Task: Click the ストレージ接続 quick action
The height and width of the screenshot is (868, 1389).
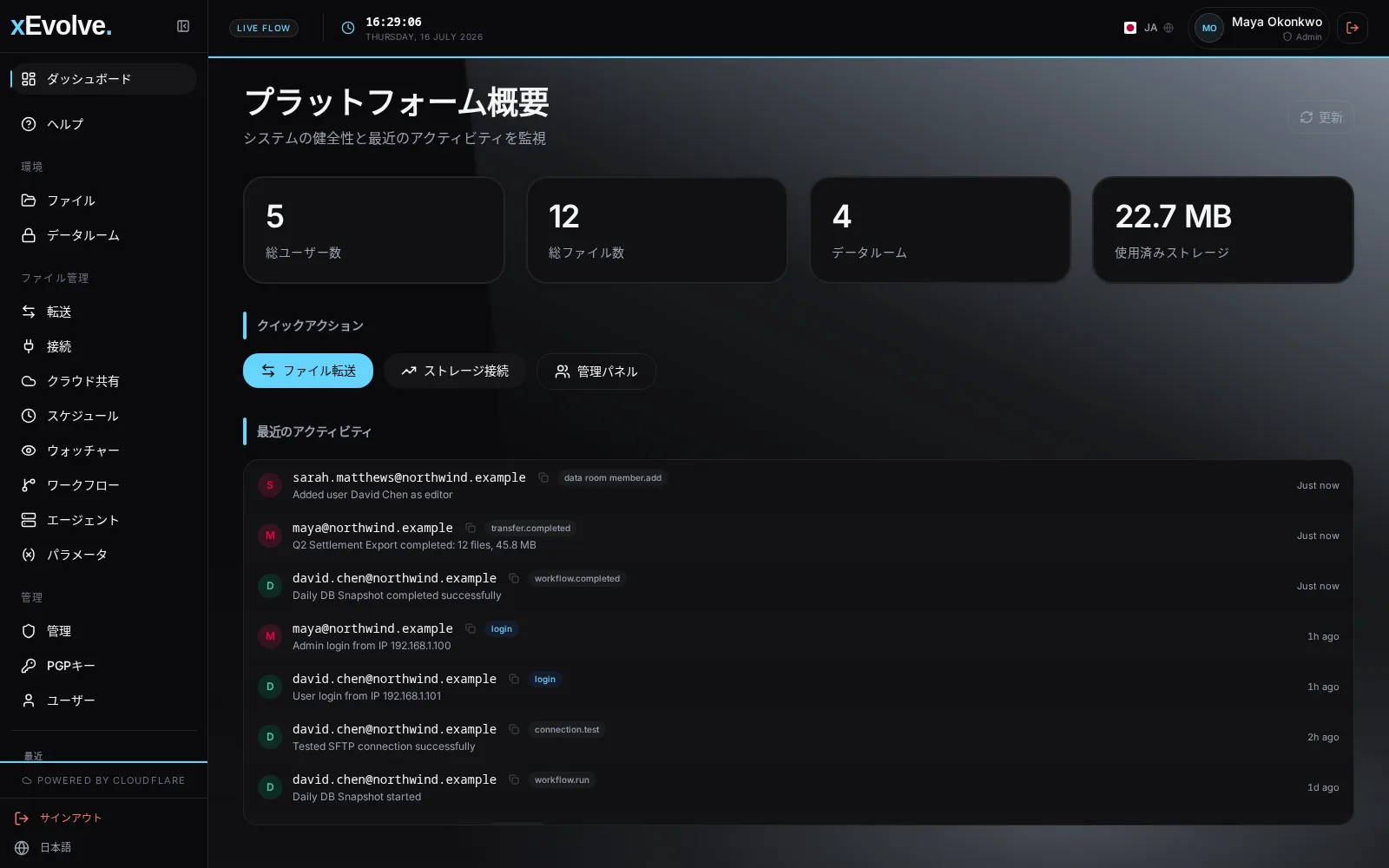Action: [x=455, y=371]
